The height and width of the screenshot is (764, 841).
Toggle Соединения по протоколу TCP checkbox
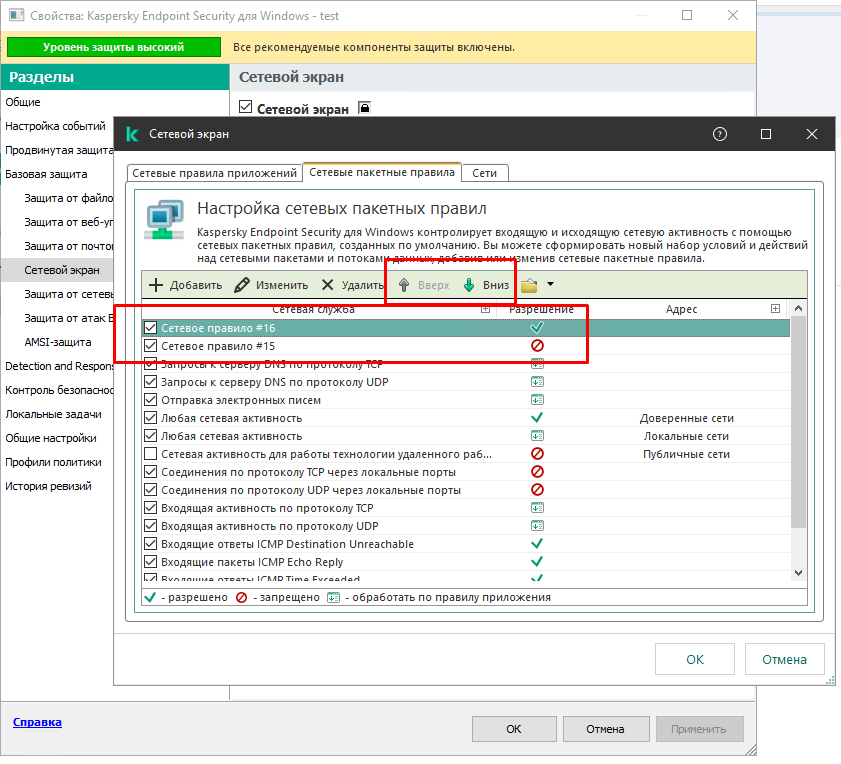coord(151,472)
